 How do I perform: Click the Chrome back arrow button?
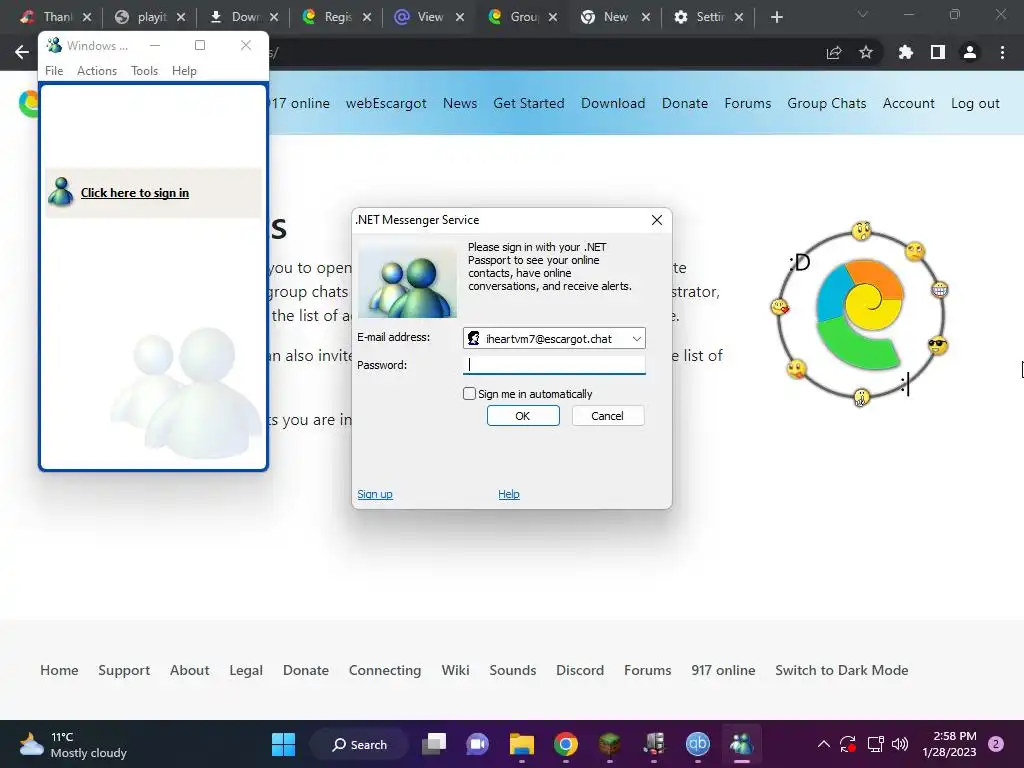coord(22,52)
